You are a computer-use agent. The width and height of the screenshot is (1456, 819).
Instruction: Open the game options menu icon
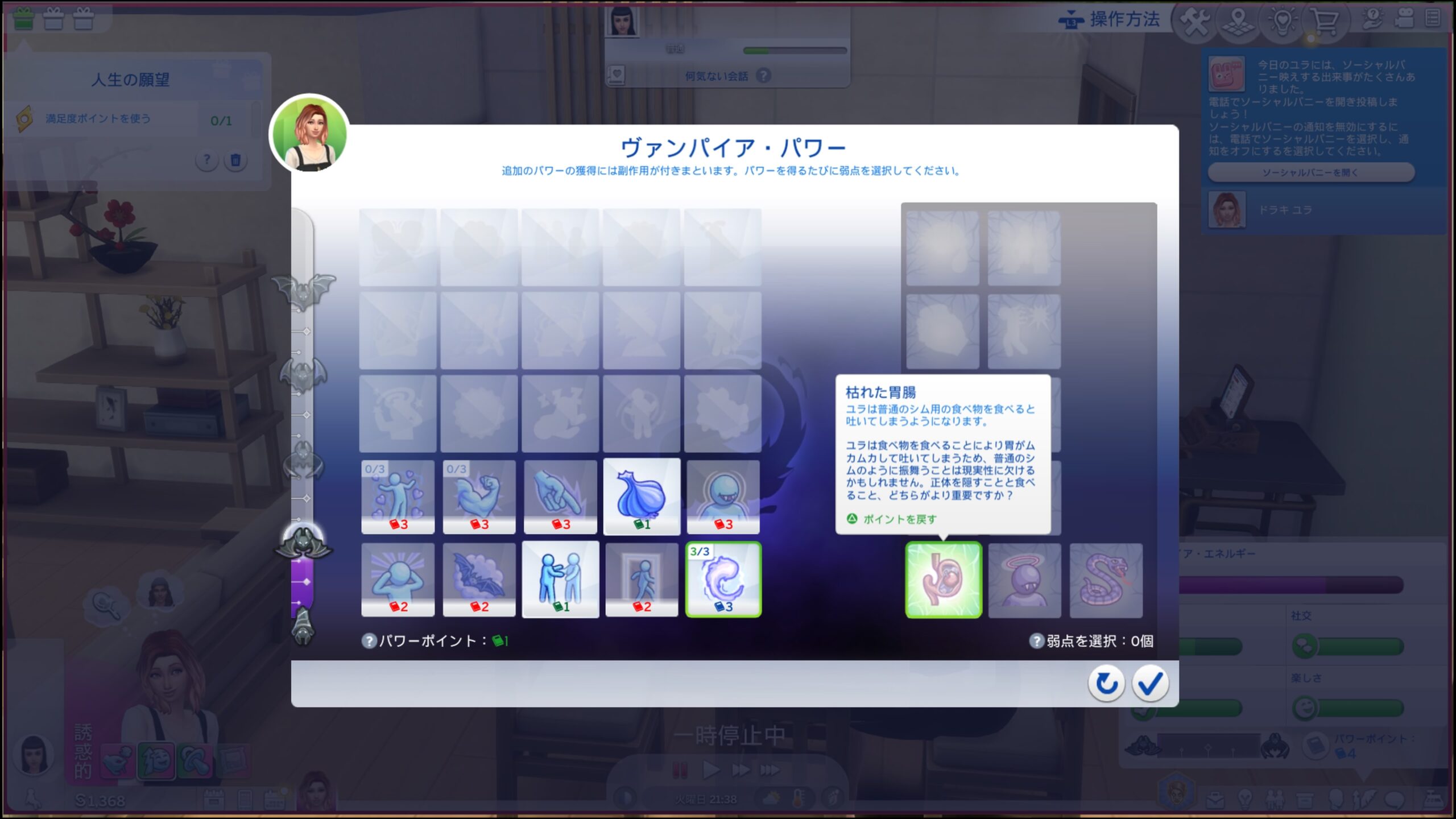point(1433,18)
